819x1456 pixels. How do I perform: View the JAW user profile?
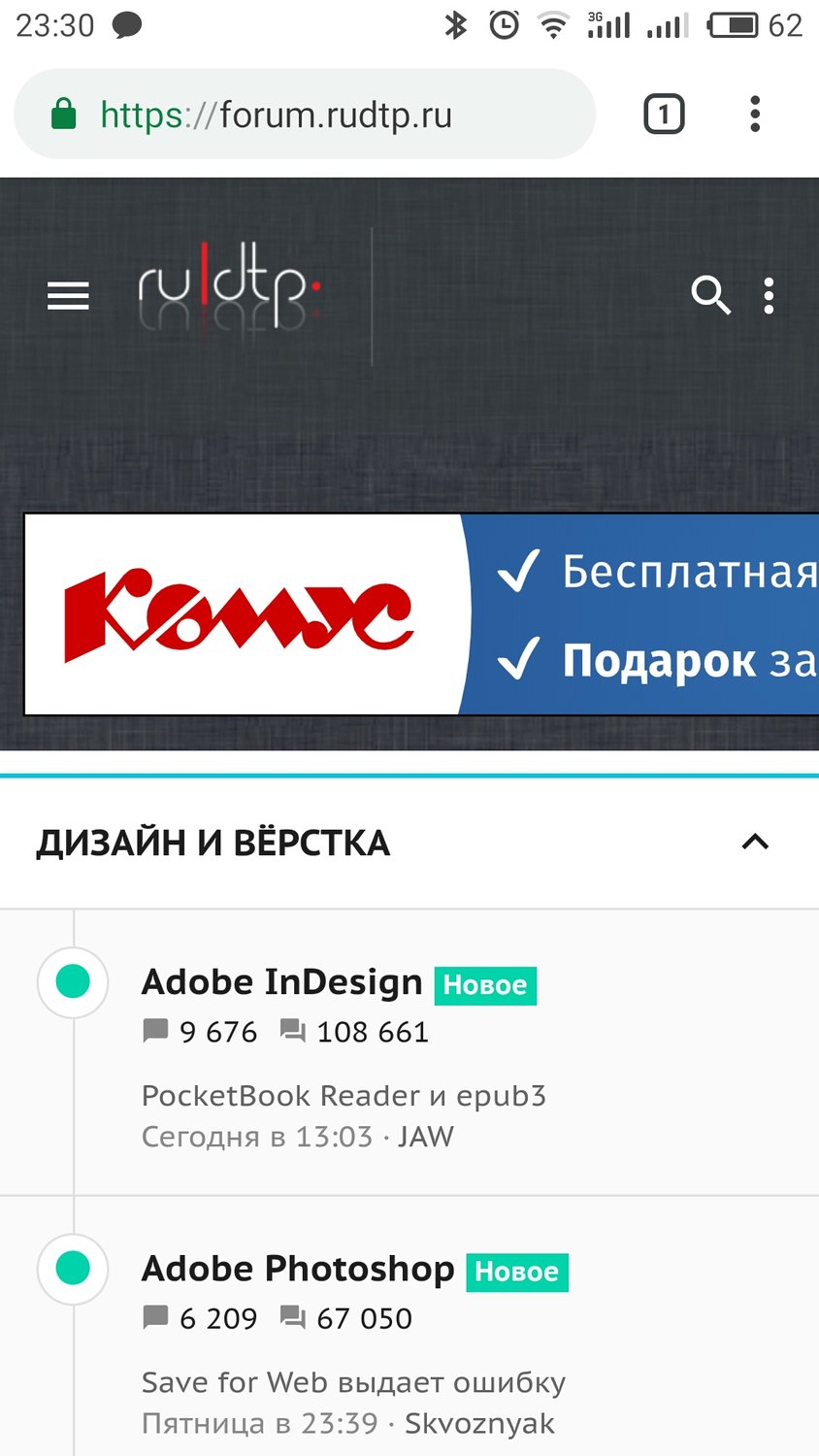(425, 1137)
